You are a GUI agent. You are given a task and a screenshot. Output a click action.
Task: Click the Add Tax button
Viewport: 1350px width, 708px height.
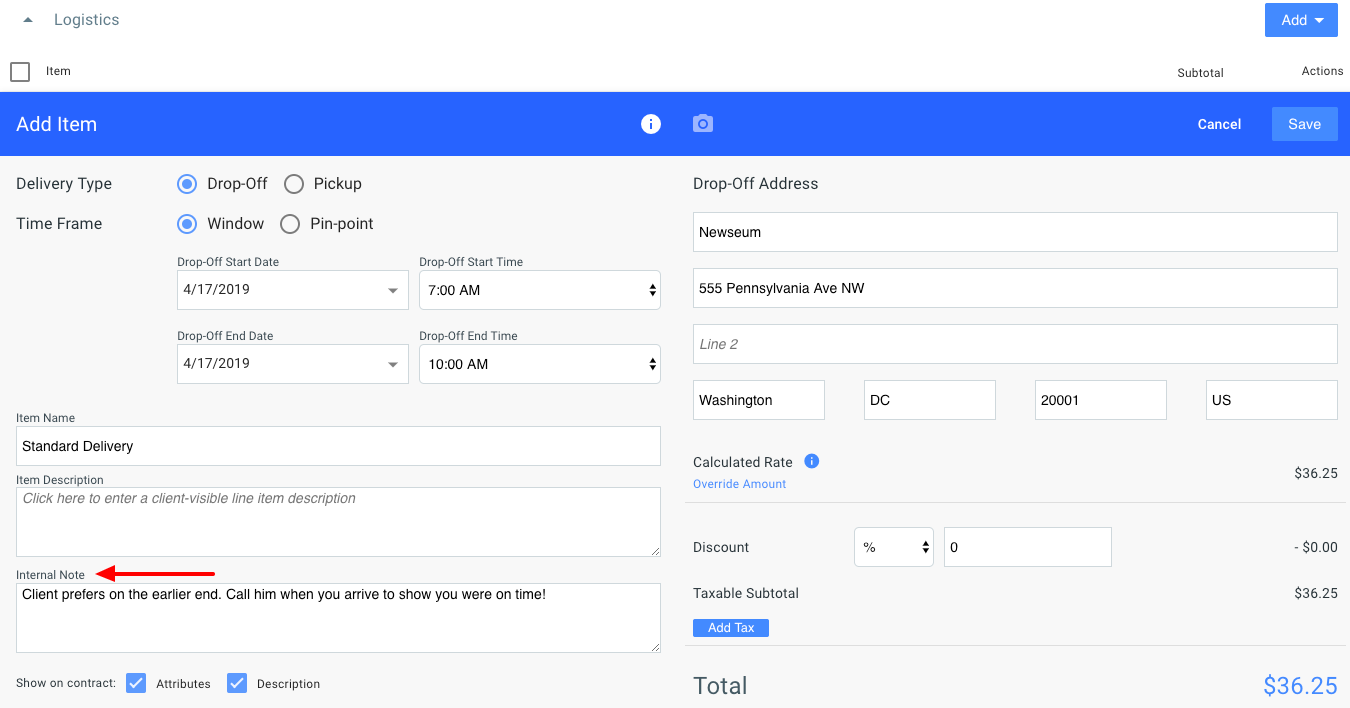[x=731, y=628]
